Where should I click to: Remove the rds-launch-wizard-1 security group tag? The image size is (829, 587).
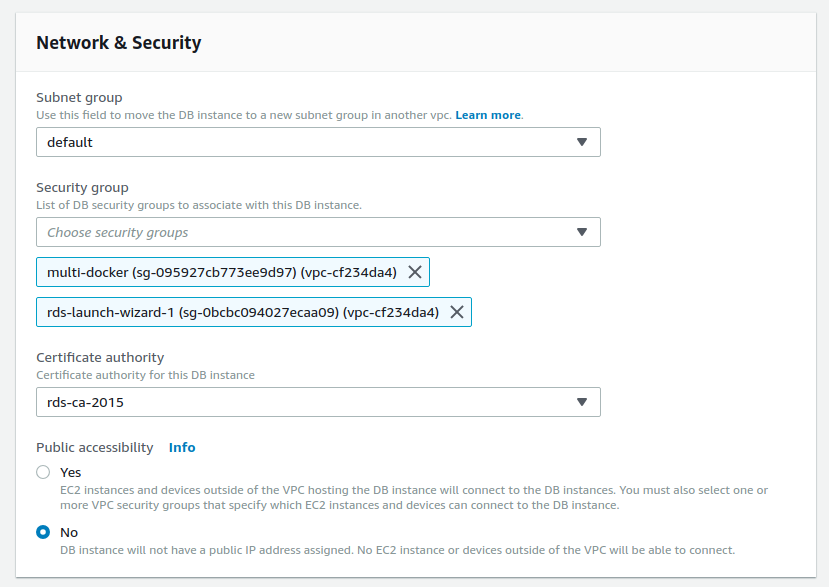[x=457, y=312]
